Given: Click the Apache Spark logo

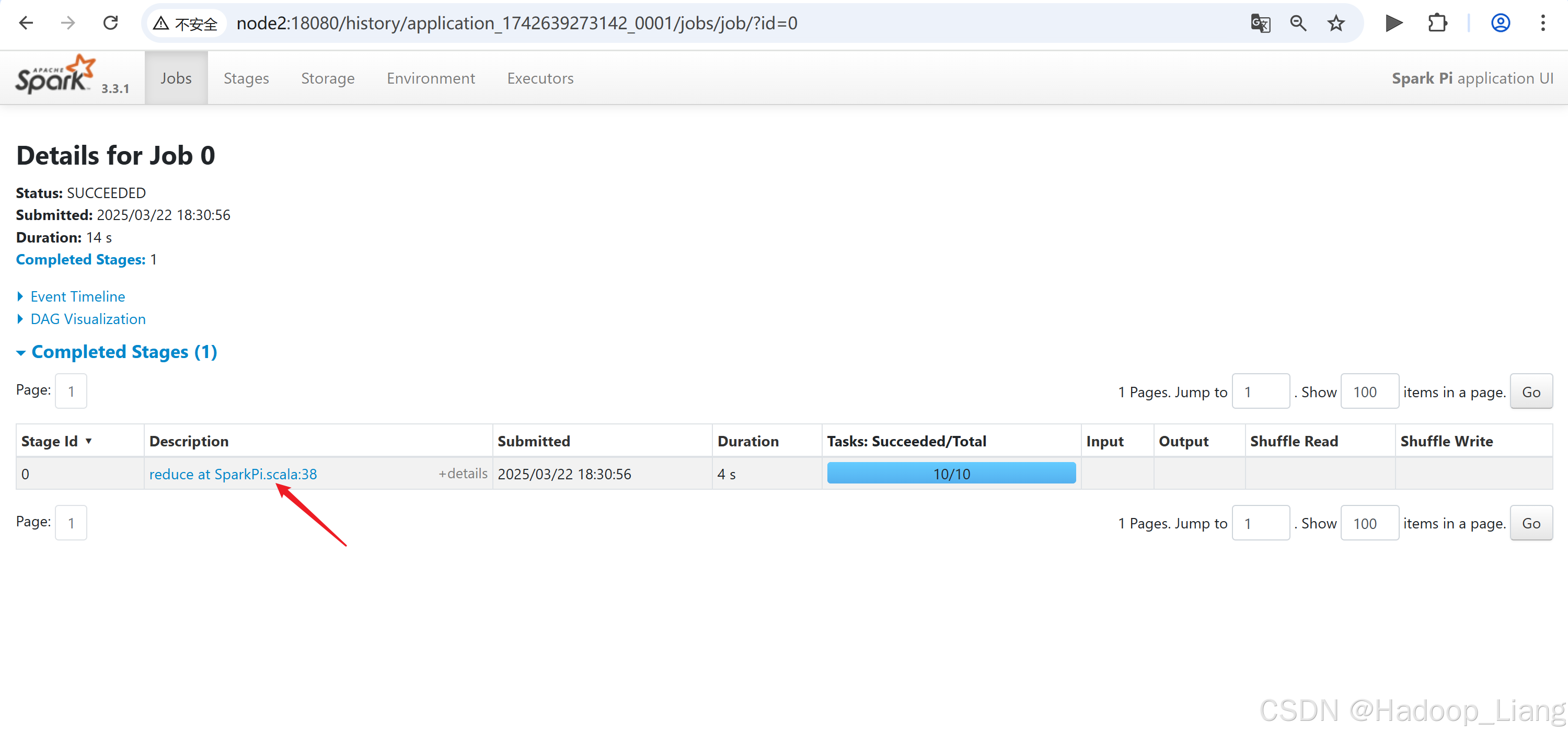Looking at the screenshot, I should (55, 75).
